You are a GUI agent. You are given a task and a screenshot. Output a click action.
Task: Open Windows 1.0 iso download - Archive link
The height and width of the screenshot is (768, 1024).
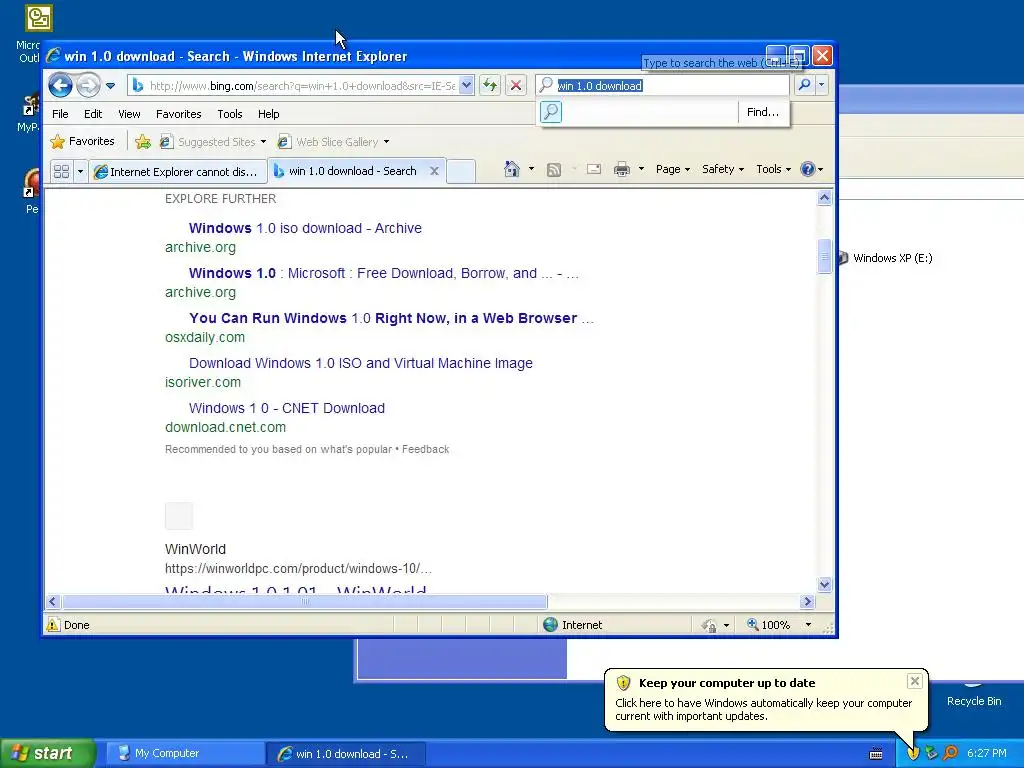[x=305, y=228]
